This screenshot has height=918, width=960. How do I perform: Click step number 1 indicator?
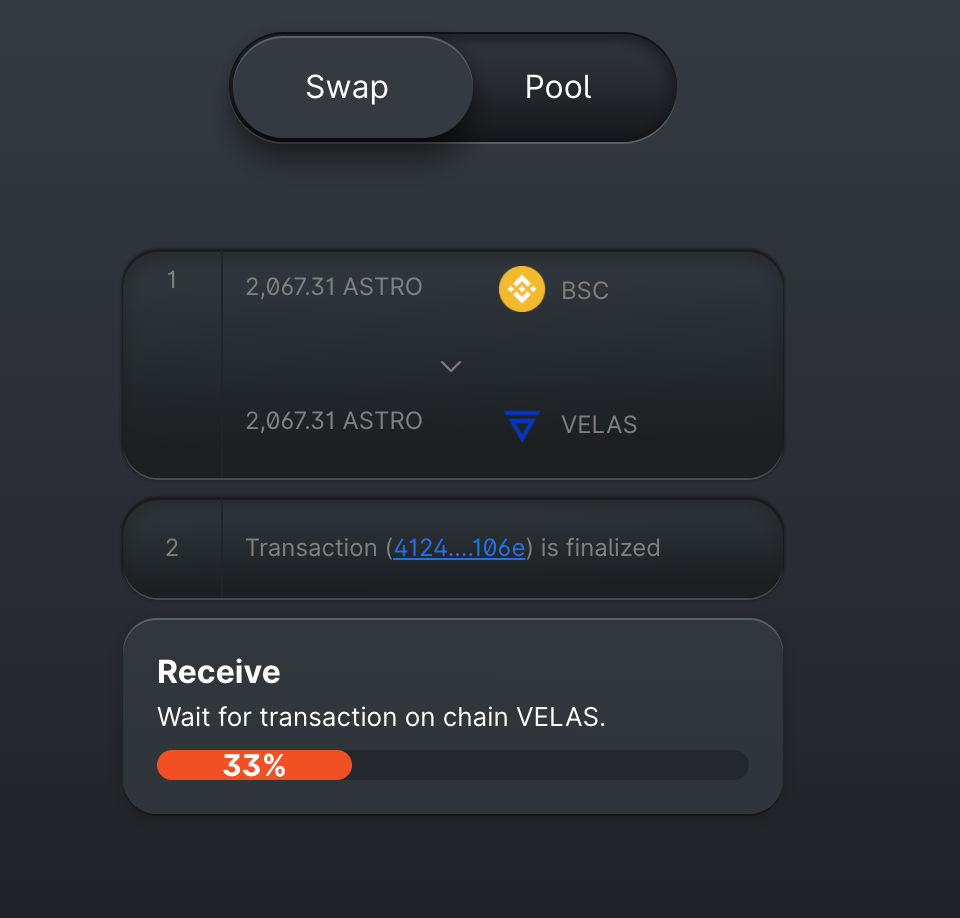click(x=171, y=280)
